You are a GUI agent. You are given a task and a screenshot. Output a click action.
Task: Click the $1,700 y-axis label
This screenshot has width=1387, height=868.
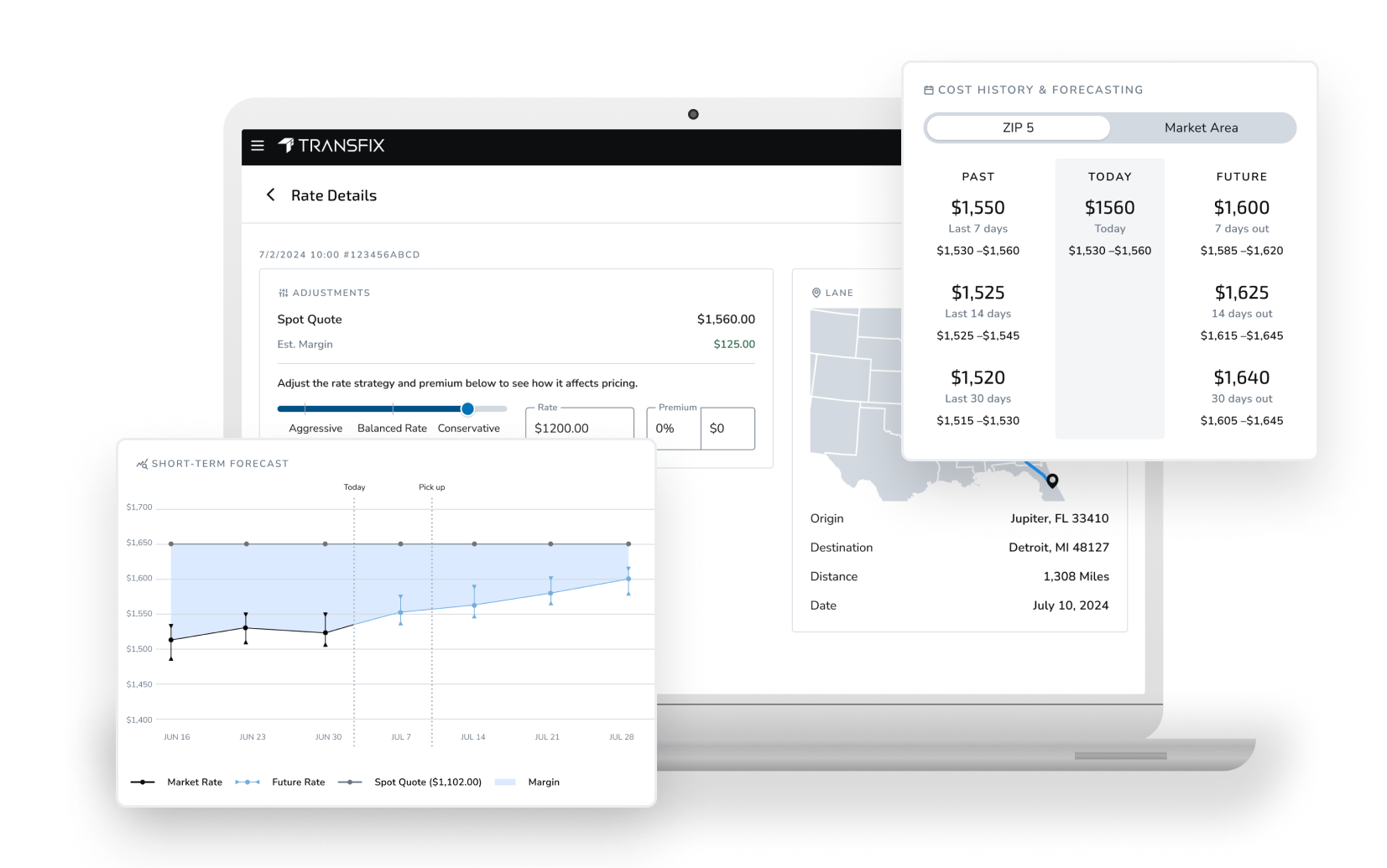click(x=139, y=507)
